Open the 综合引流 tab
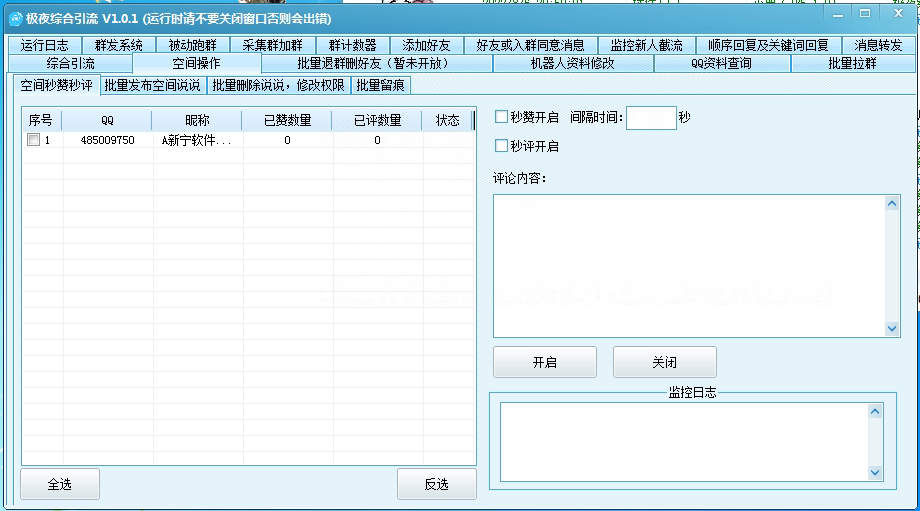Screen dimensions: 920x511 (x=70, y=64)
